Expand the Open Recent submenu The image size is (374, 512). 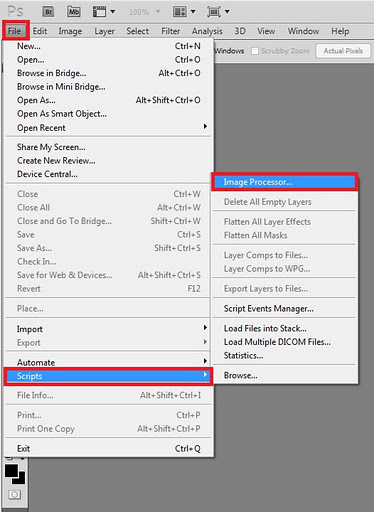tap(108, 128)
